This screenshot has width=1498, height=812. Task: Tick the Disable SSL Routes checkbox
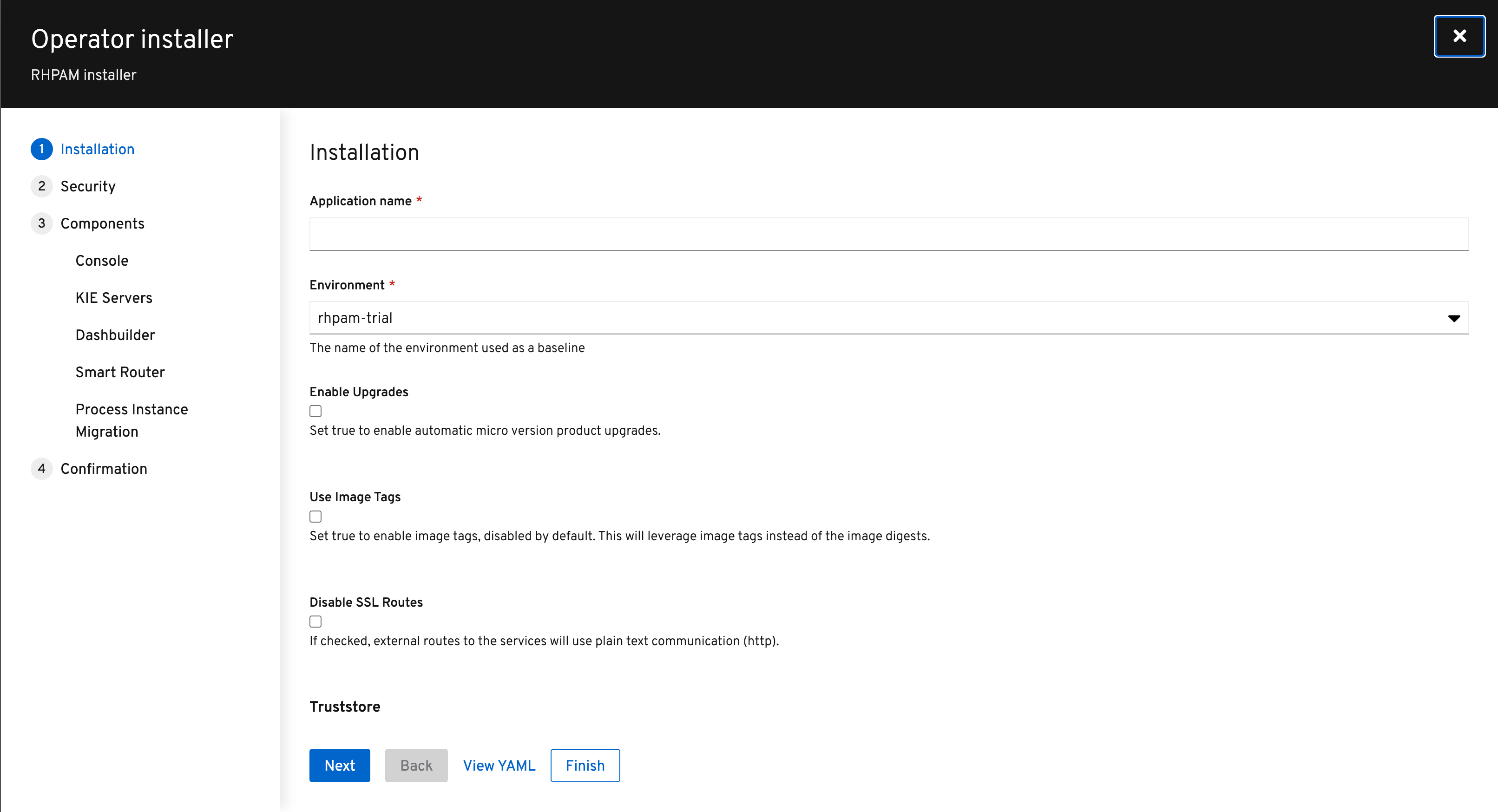(315, 622)
